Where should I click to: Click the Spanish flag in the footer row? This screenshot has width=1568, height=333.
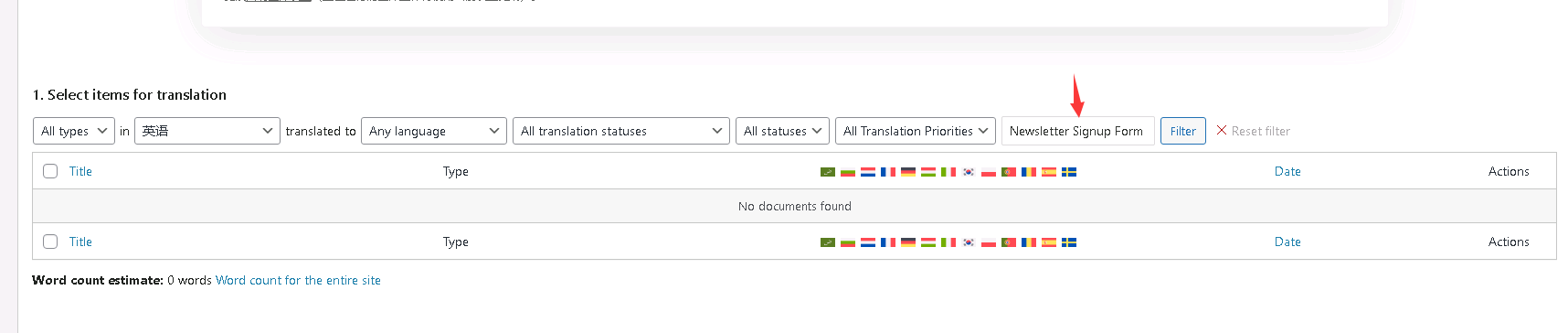coord(1049,242)
